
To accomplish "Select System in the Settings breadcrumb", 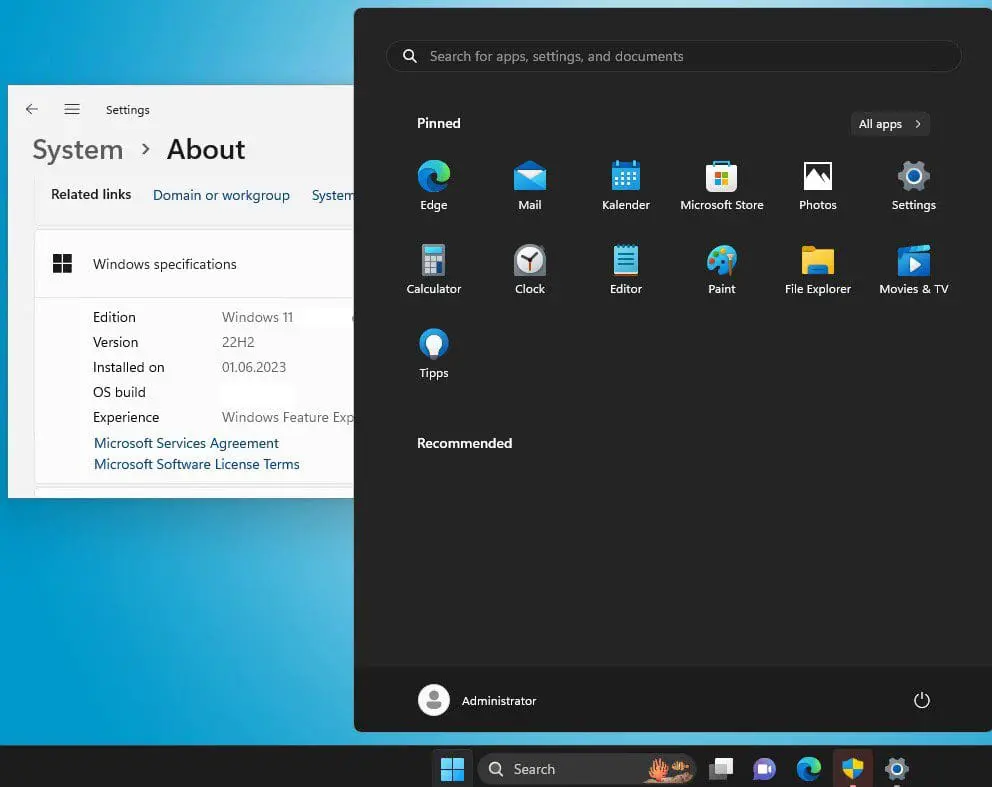I will coord(77,149).
